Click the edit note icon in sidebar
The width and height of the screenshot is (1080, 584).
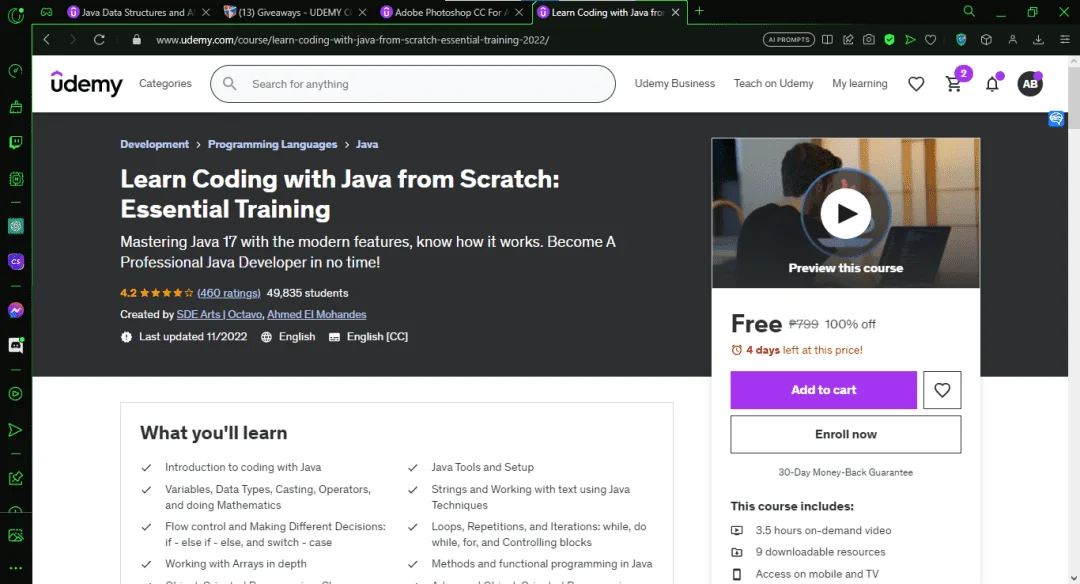coord(15,479)
